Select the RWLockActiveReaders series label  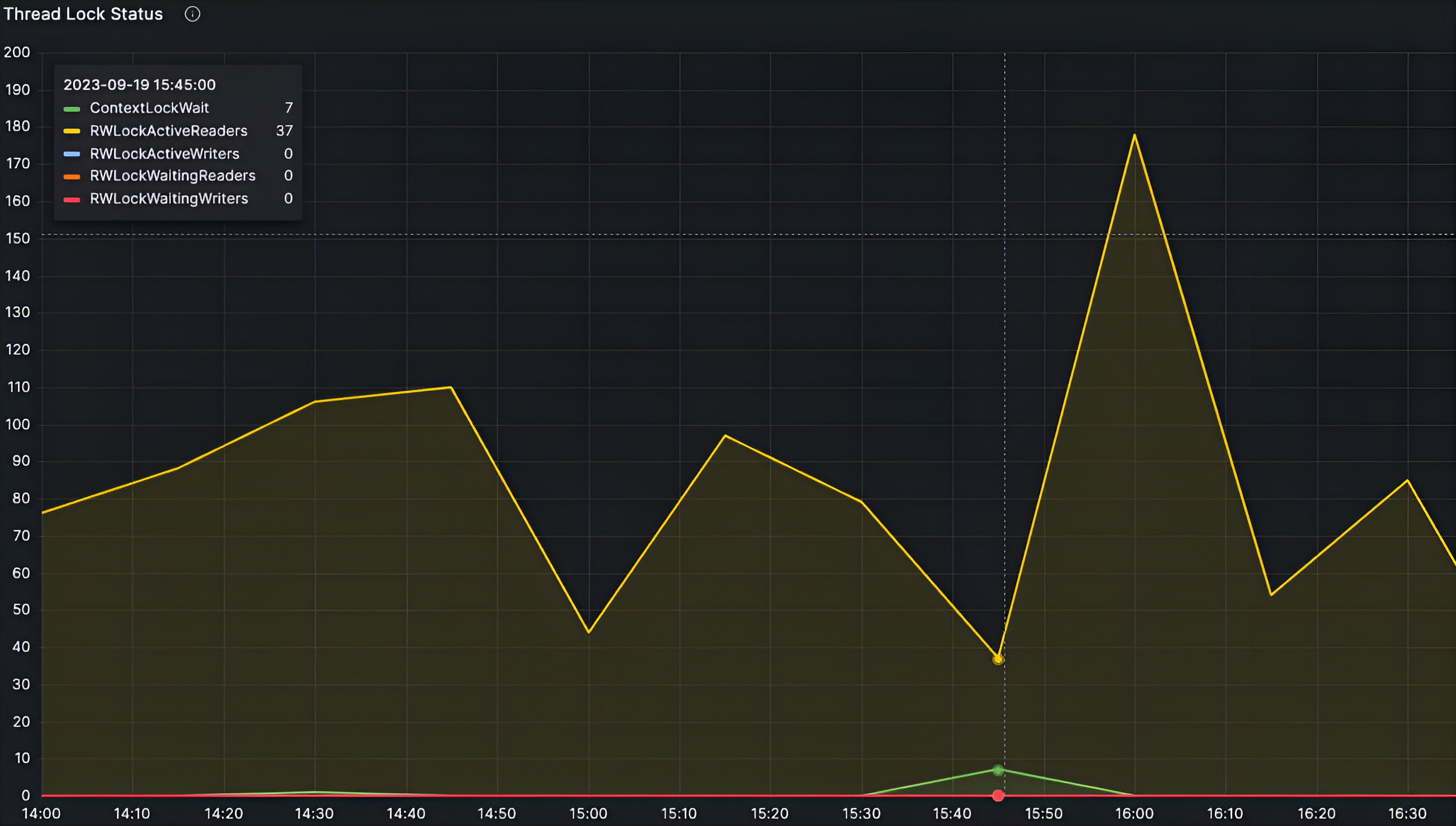point(168,131)
